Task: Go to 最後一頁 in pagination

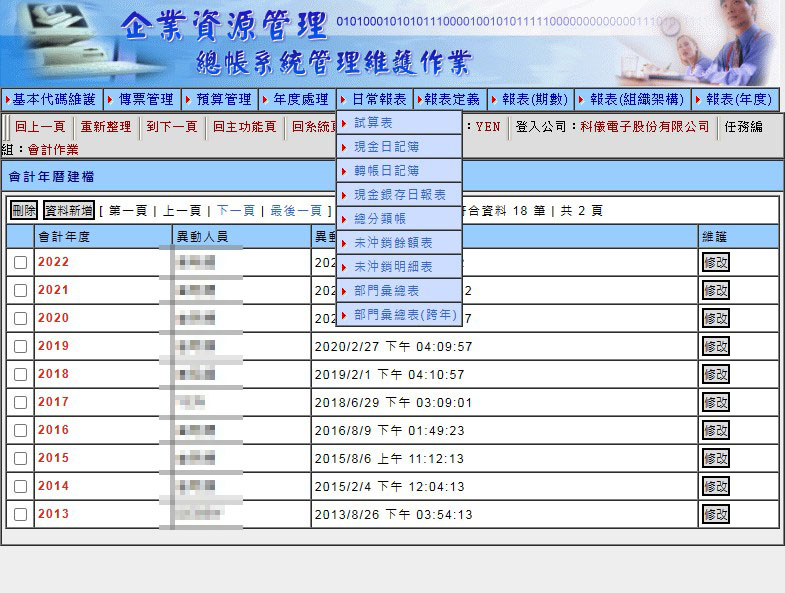Action: click(296, 211)
